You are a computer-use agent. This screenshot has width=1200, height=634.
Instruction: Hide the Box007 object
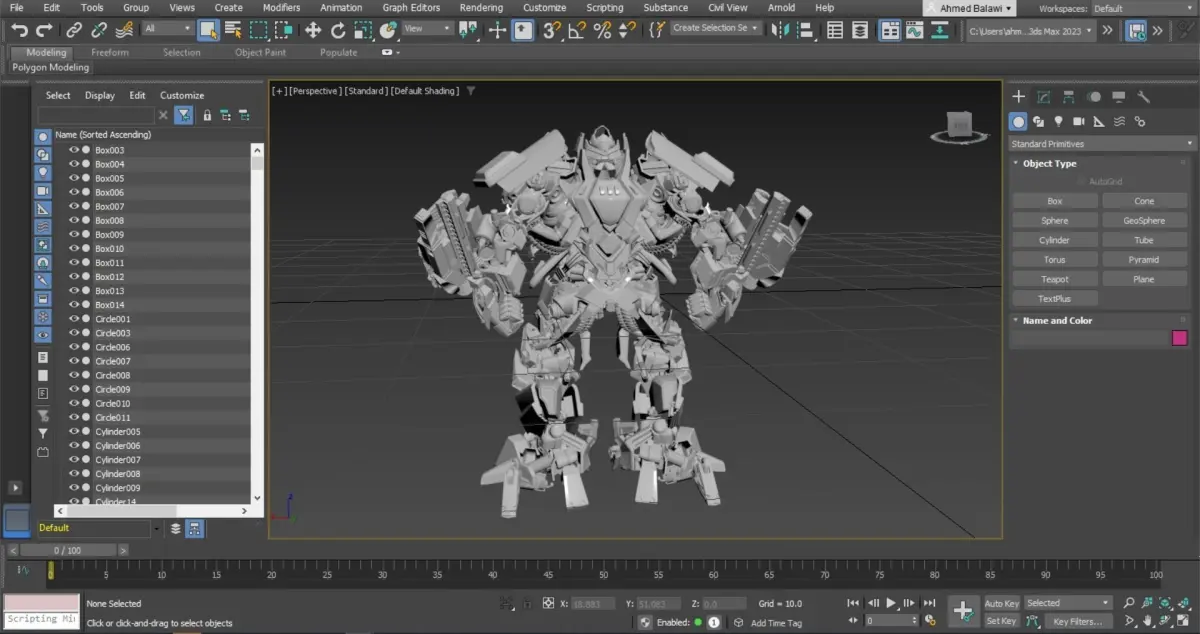click(73, 206)
